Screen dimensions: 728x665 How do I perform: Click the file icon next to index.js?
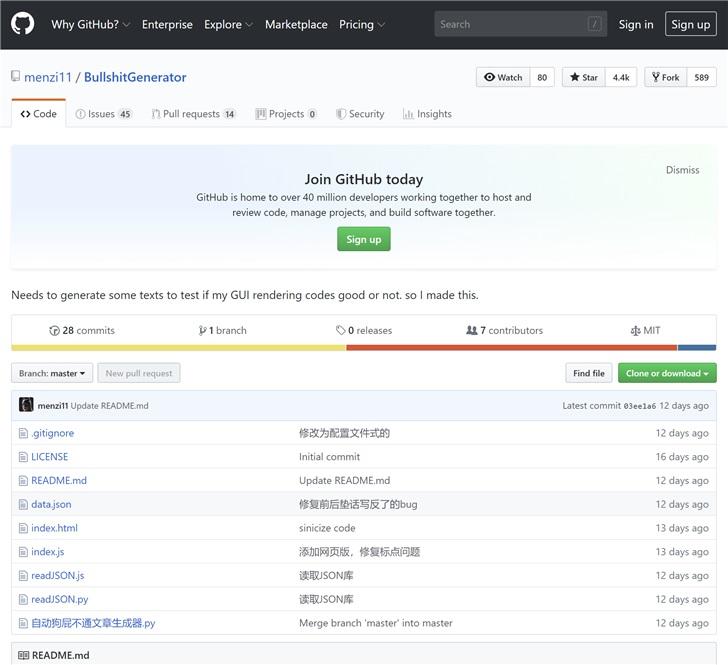tap(23, 552)
